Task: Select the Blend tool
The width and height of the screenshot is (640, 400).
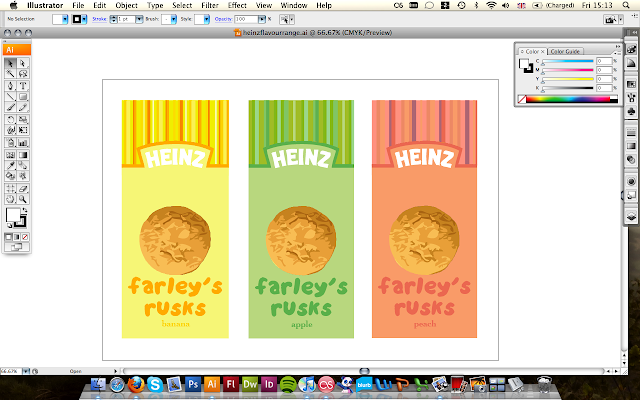Action: [x=23, y=165]
